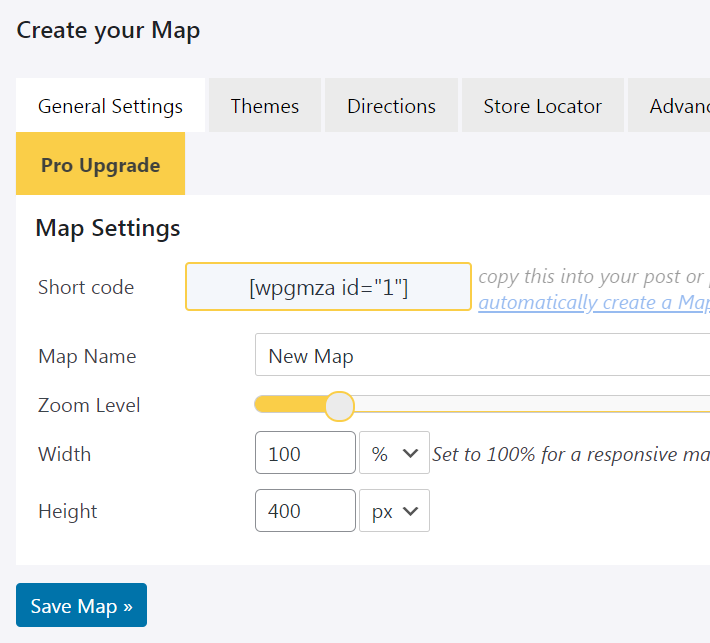Viewport: 710px width, 643px height.
Task: Follow the automatically create a Map link
Action: 594,302
